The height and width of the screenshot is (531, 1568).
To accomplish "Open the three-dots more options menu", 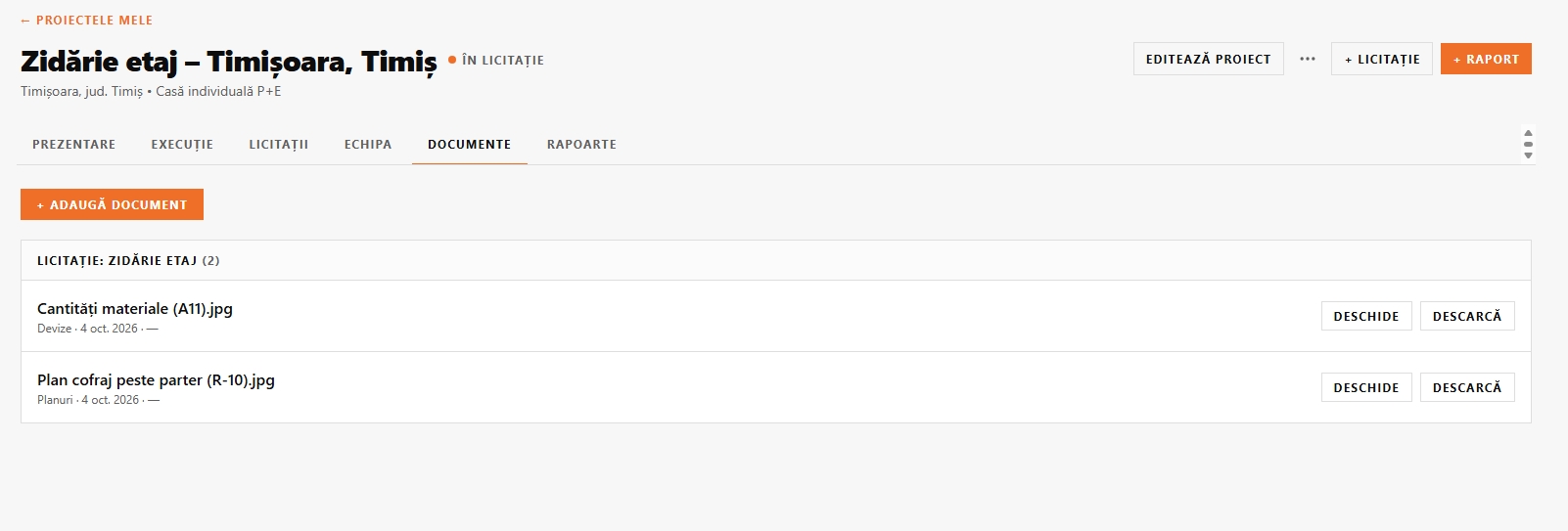I will click(1308, 59).
